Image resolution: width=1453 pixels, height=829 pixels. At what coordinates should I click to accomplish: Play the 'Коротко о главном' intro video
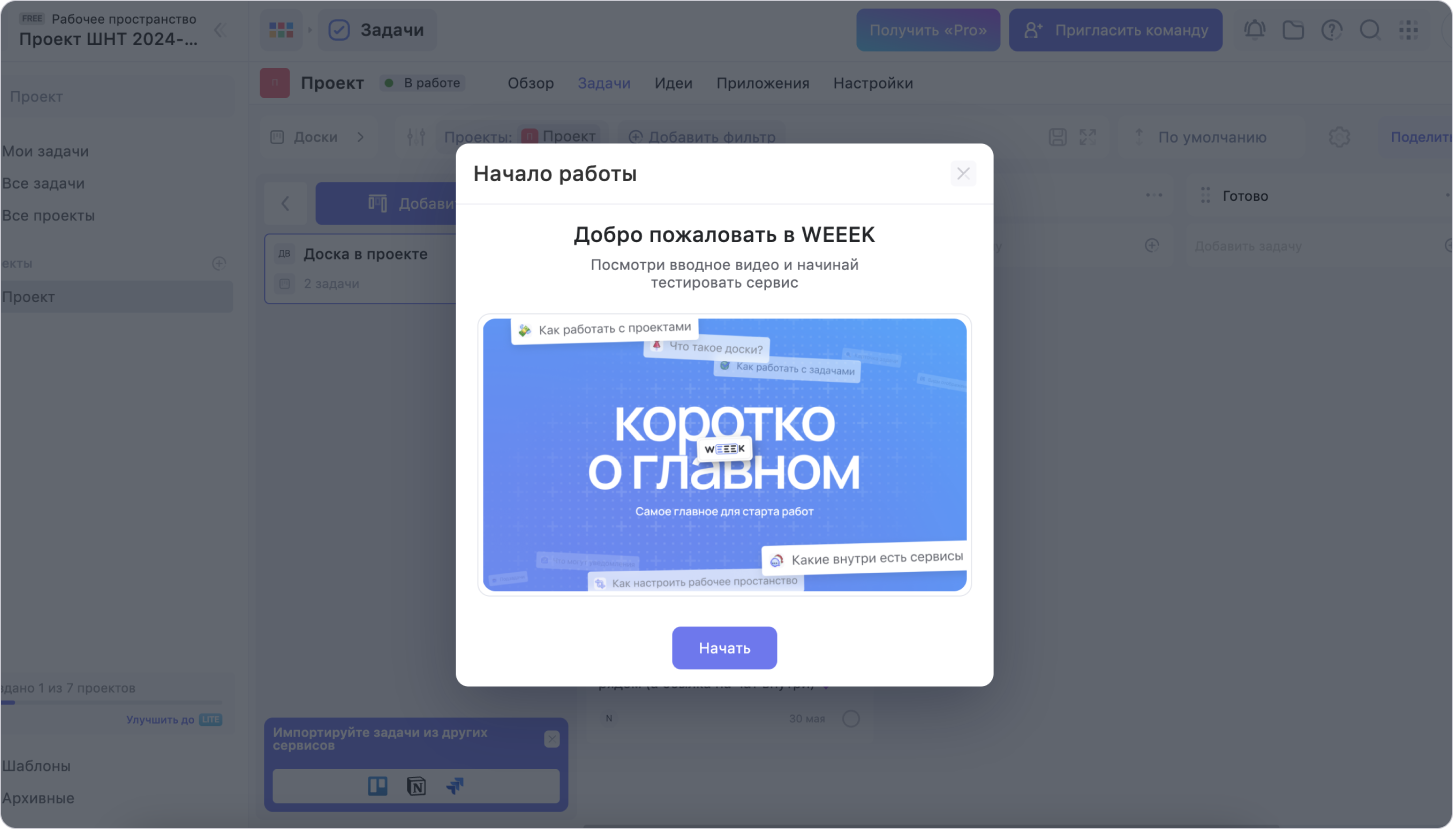click(724, 455)
